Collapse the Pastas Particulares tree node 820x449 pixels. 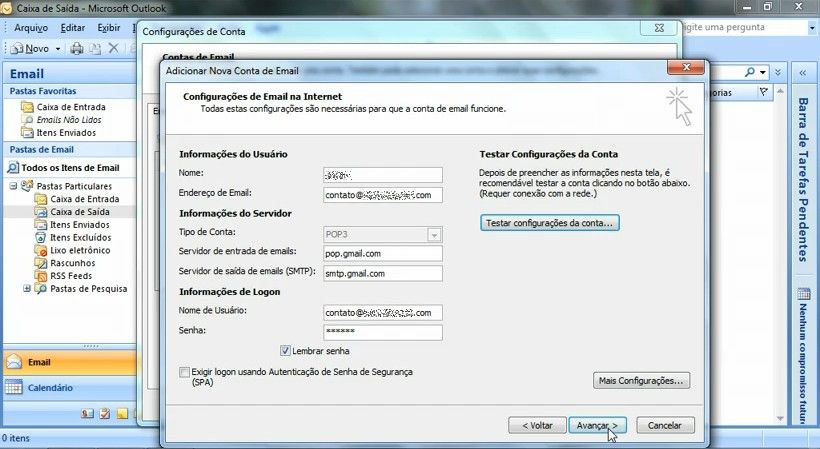click(x=14, y=186)
